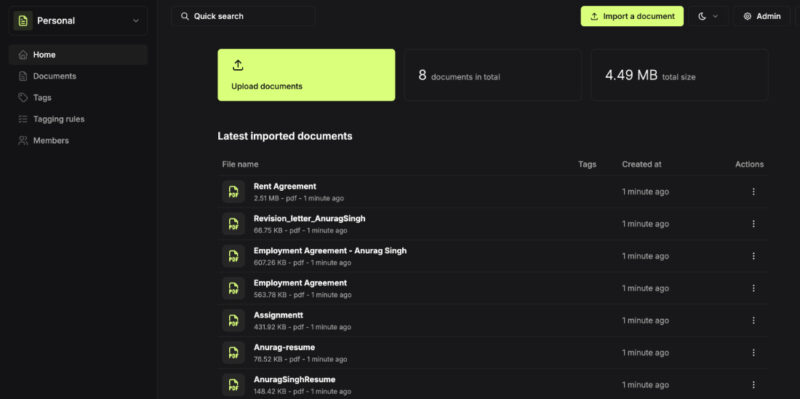Click the 66.75 KB - pdf details text

pos(300,231)
